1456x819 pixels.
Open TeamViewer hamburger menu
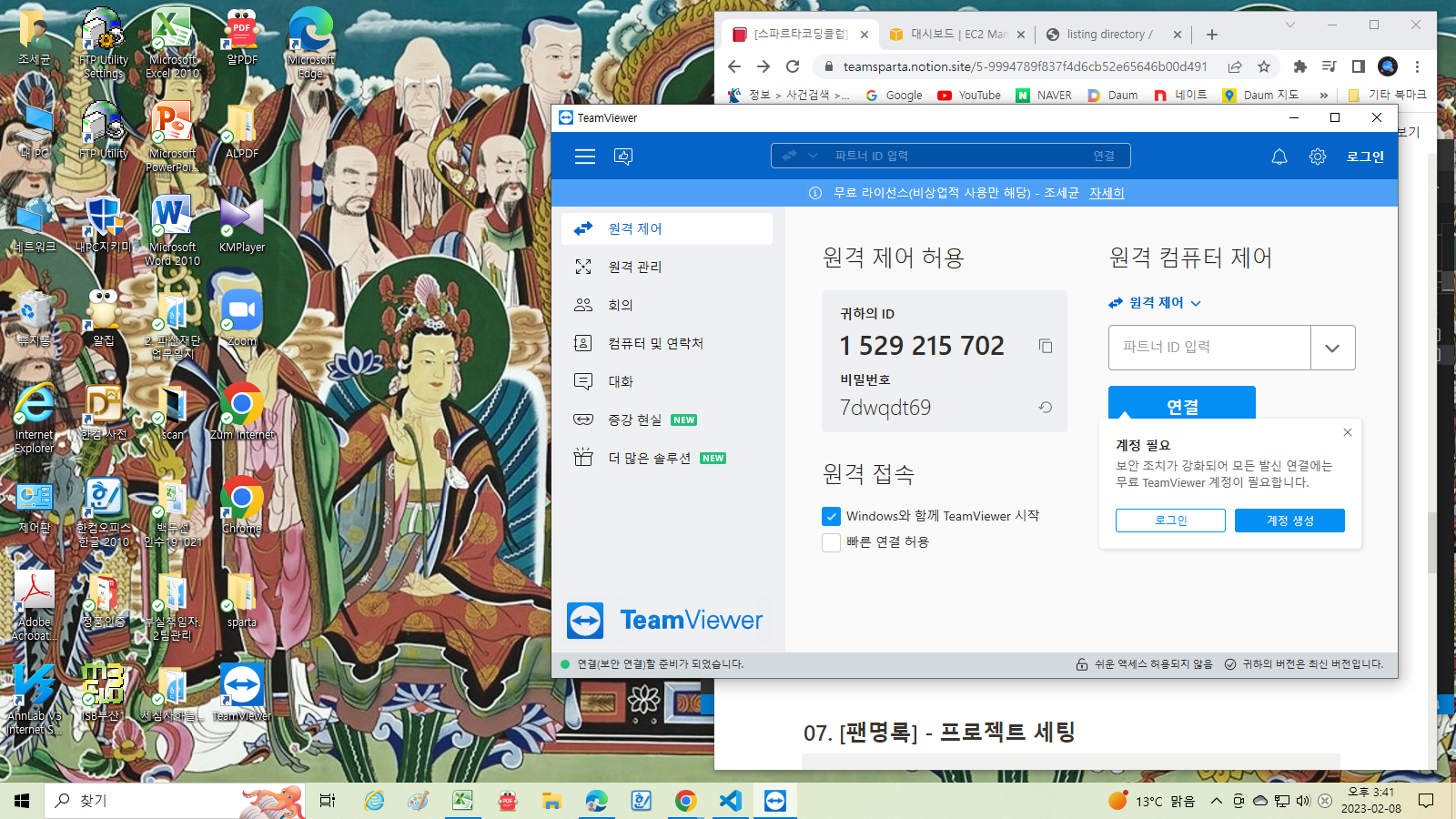585,157
